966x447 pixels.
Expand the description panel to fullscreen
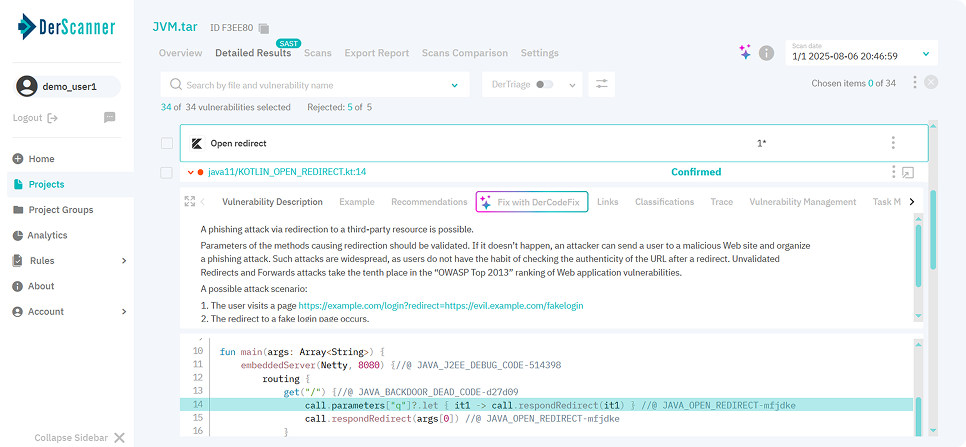(x=190, y=201)
